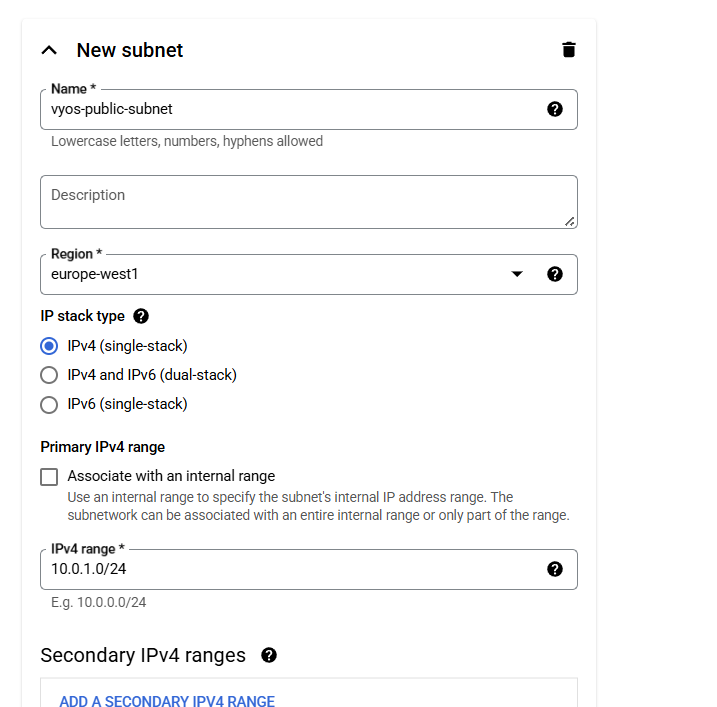Click help icon in Region field
The height and width of the screenshot is (707, 717).
tap(555, 274)
